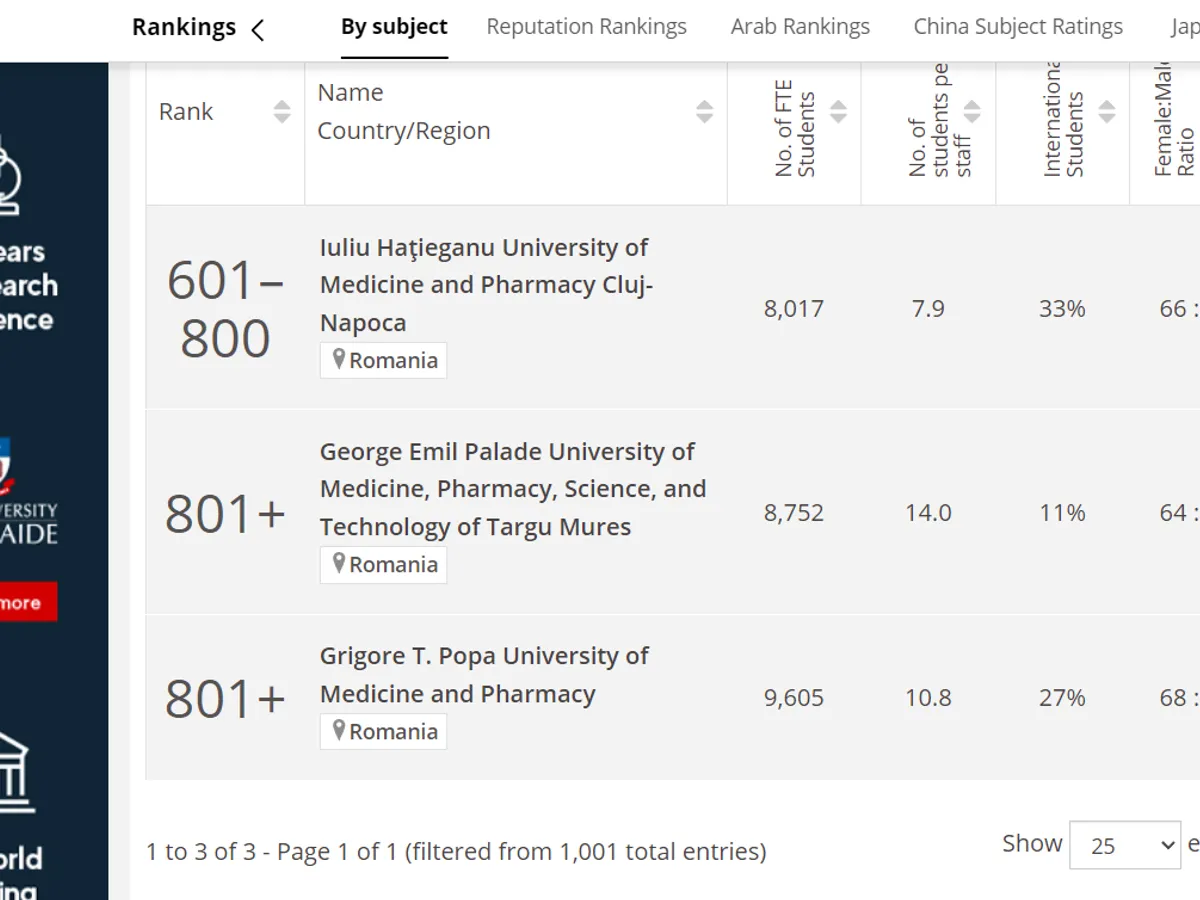1200x900 pixels.
Task: Open George Emil Palade University link
Action: pyautogui.click(x=512, y=489)
